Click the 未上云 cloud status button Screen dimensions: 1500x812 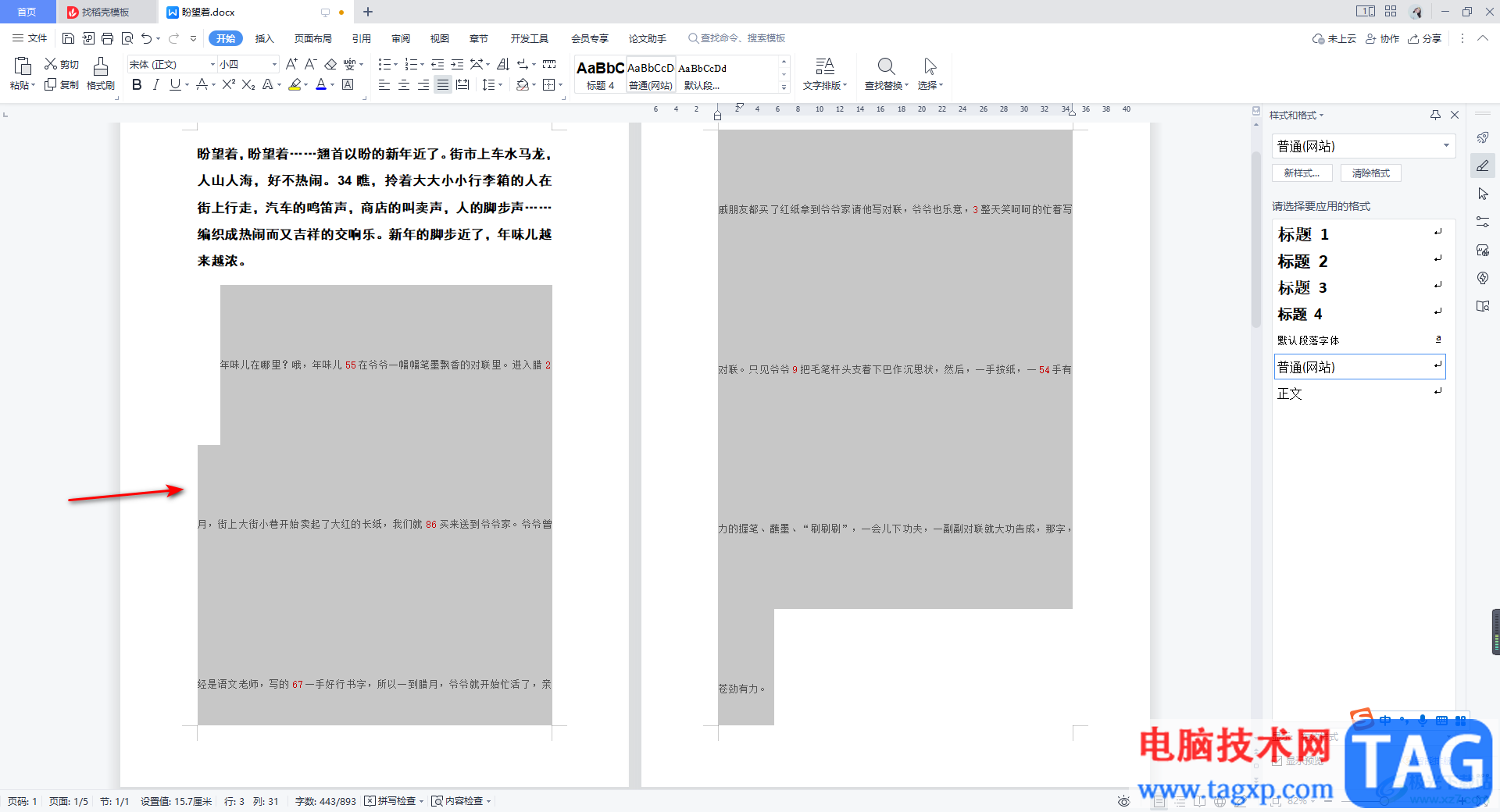pos(1334,38)
